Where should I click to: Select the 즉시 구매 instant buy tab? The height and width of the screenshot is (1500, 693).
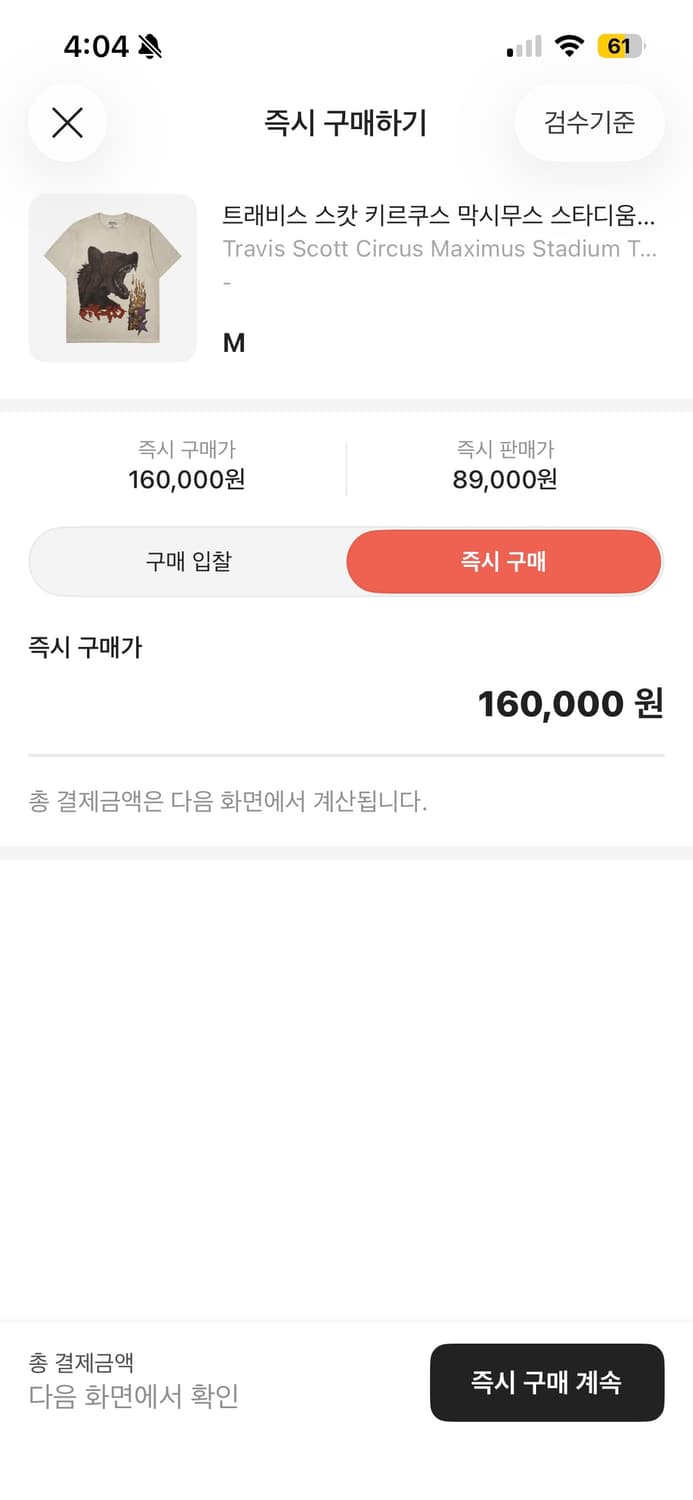(x=503, y=561)
